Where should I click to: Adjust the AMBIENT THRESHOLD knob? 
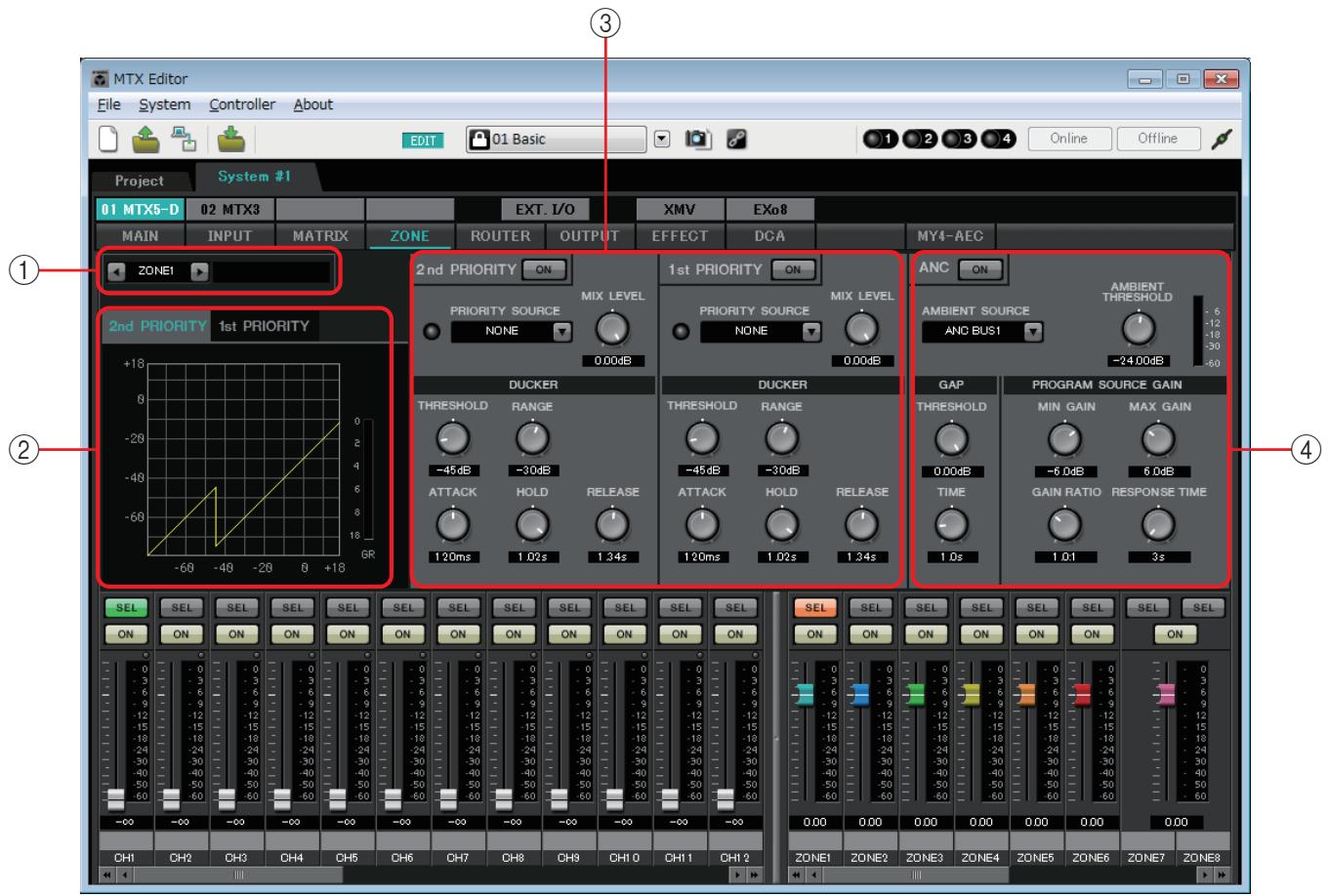(x=1138, y=330)
